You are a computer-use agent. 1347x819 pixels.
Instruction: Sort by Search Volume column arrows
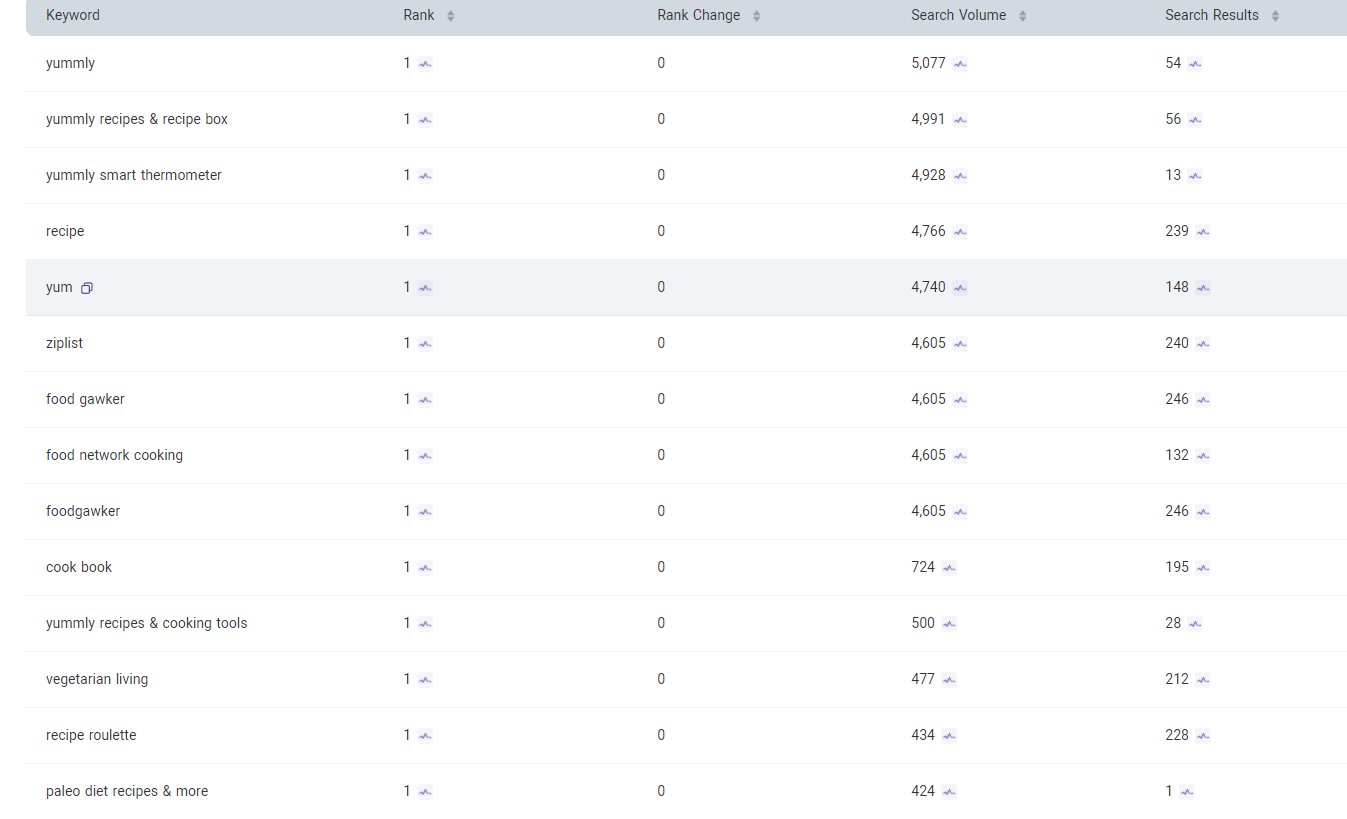[1023, 16]
